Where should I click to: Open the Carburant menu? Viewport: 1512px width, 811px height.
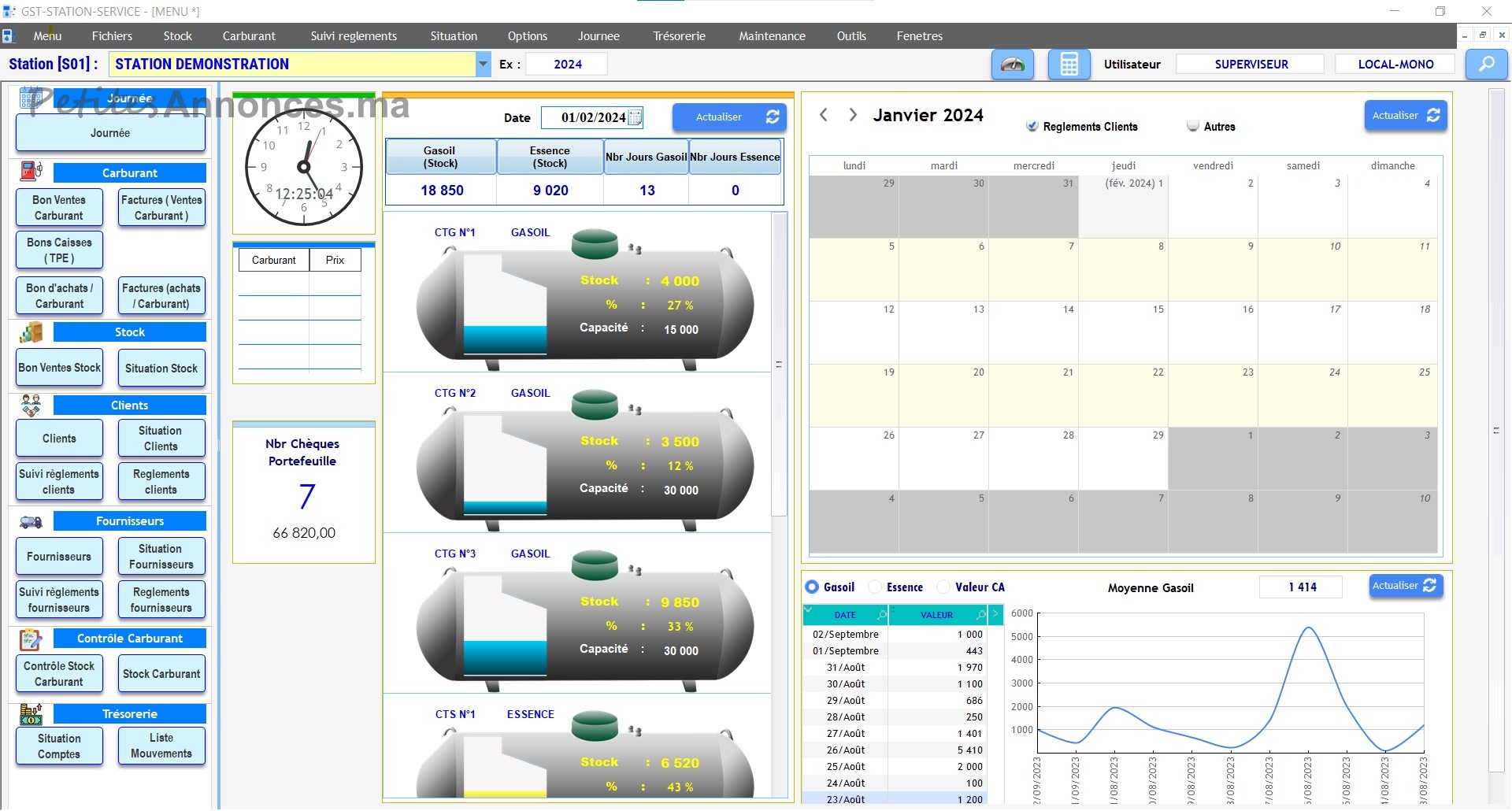(x=249, y=36)
